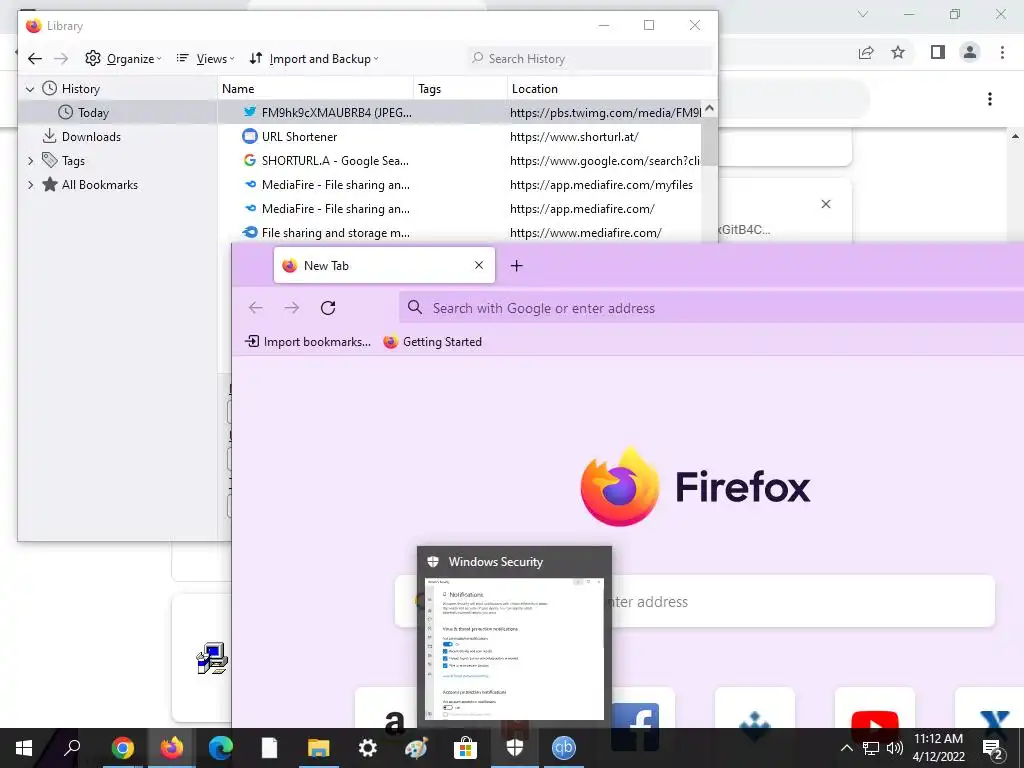Click Firefox icon in taskbar

[x=172, y=748]
